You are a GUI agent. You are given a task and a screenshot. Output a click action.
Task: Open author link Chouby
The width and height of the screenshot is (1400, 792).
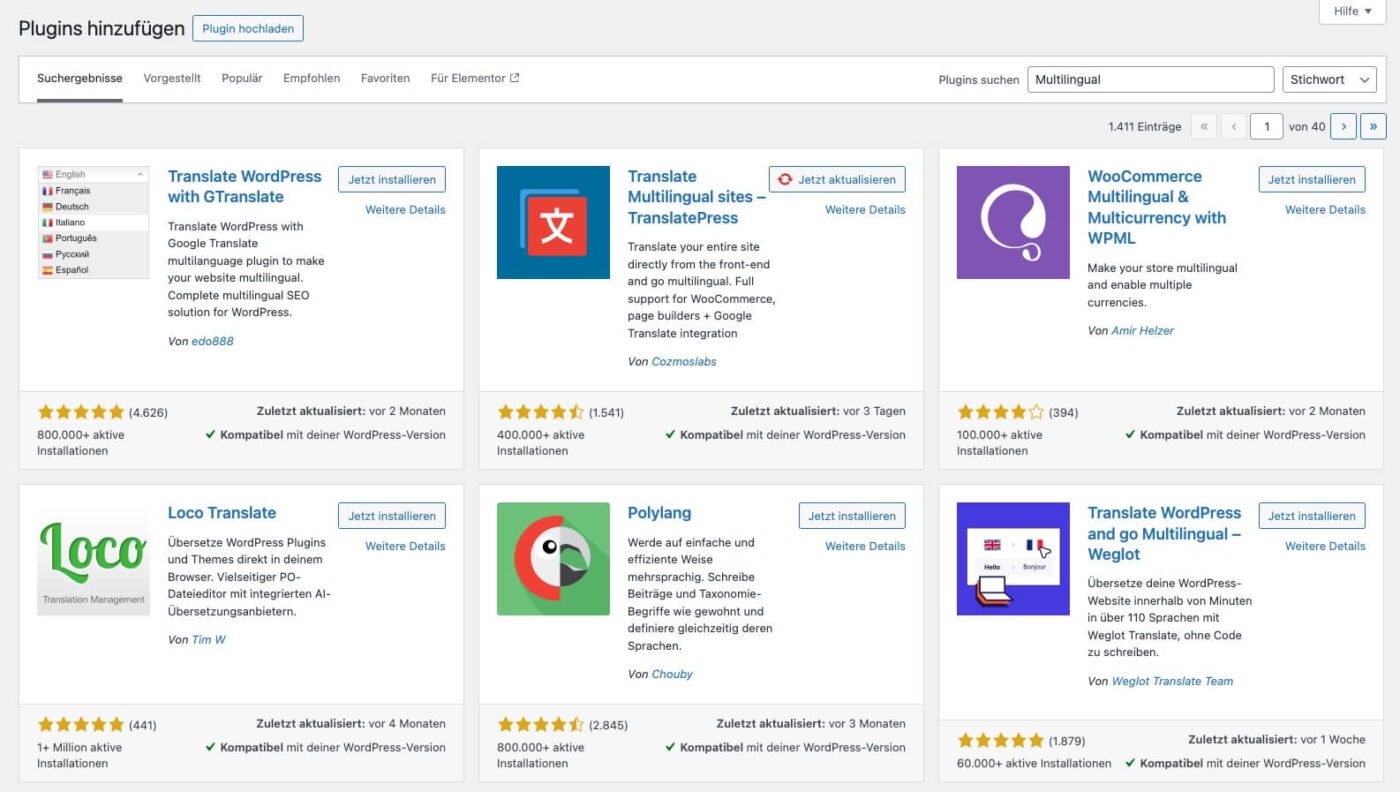tap(672, 675)
